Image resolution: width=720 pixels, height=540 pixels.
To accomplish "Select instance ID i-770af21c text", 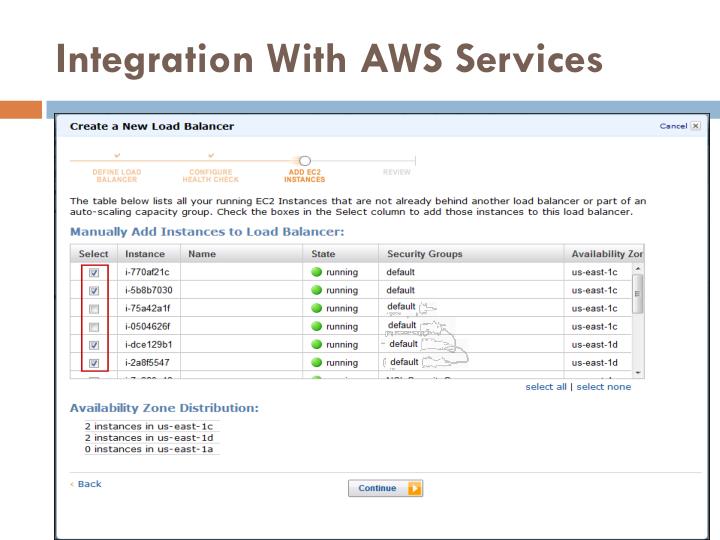I will click(x=147, y=272).
